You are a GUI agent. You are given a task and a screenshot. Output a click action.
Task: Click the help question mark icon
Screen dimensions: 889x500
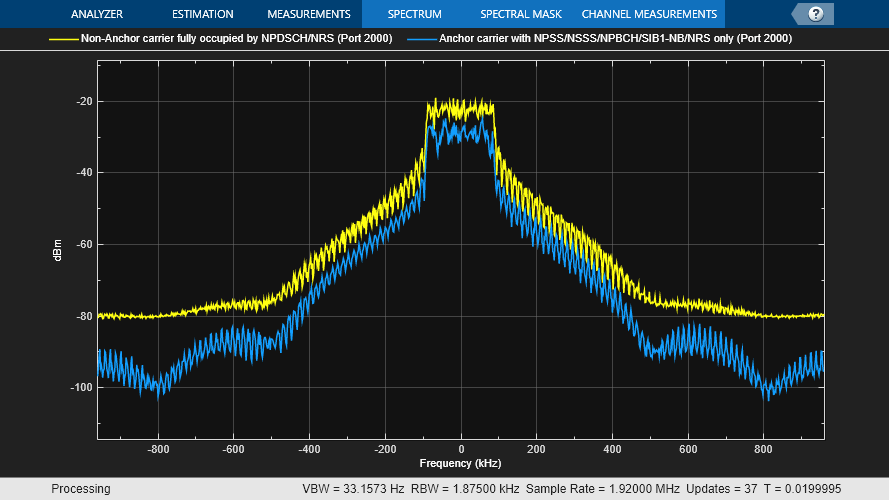pos(816,14)
